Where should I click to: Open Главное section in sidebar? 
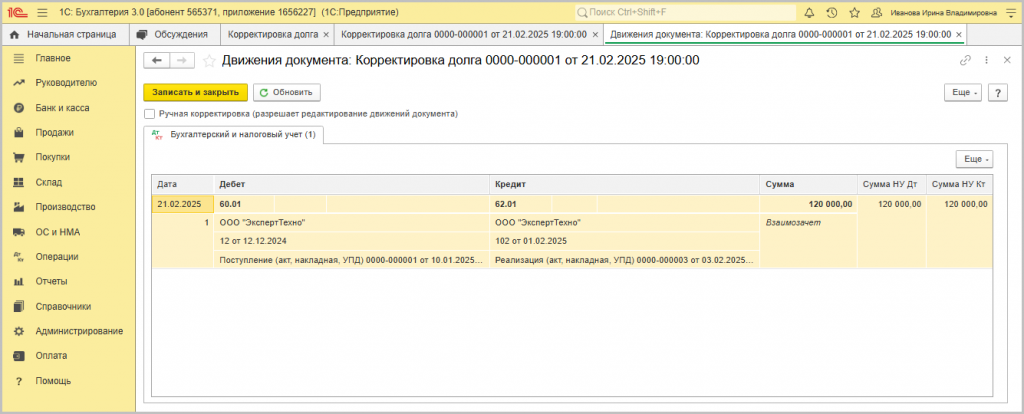tap(54, 58)
